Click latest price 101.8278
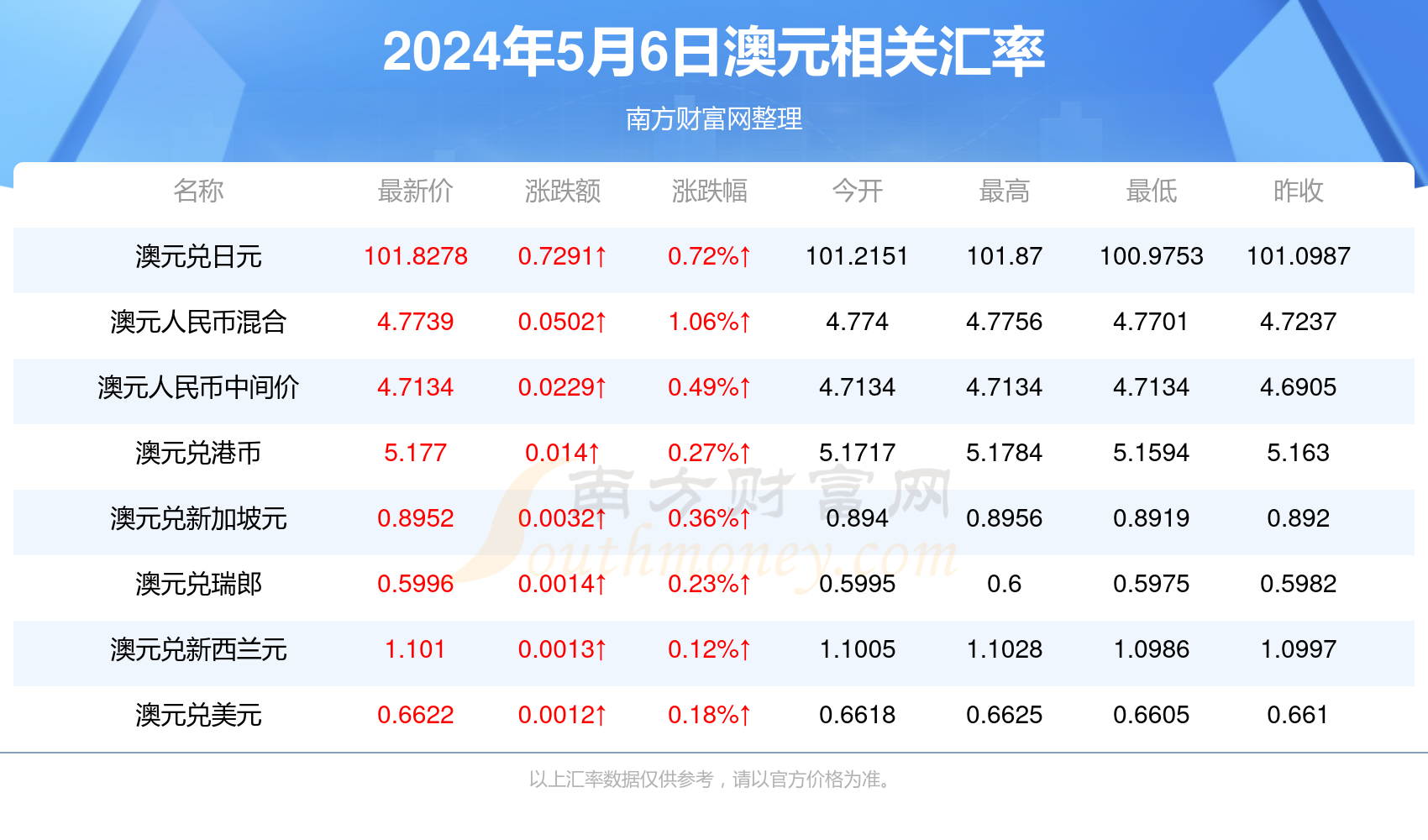The height and width of the screenshot is (840, 1428). click(x=415, y=256)
